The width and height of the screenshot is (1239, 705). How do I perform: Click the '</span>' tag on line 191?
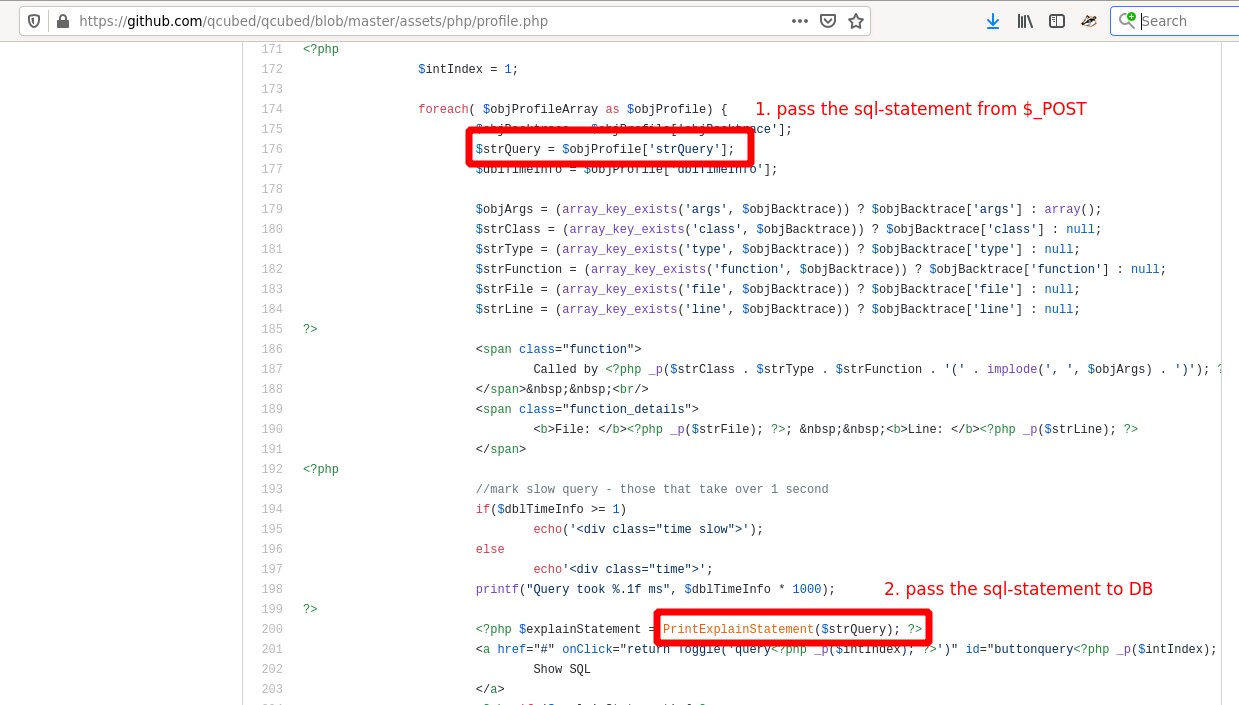point(501,449)
